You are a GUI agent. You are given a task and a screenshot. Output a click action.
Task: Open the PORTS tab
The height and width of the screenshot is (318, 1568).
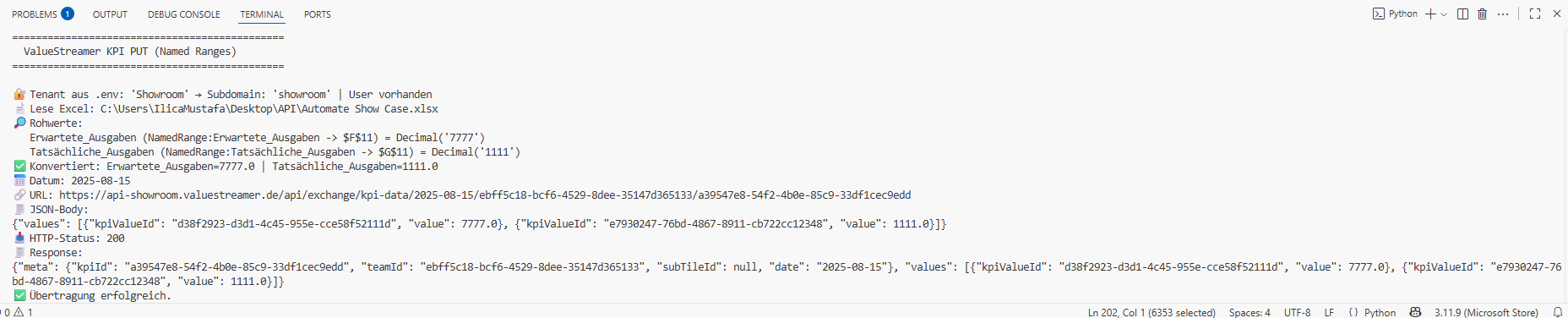(x=318, y=14)
